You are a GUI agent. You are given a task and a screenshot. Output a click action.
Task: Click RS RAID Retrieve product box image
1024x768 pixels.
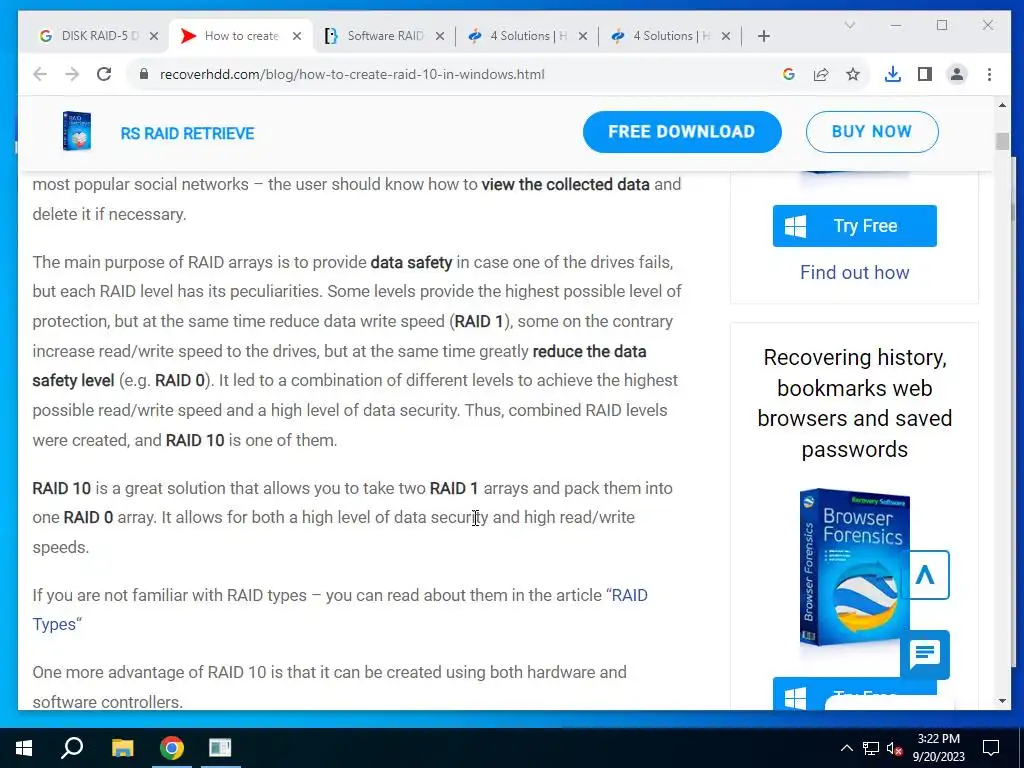pyautogui.click(x=76, y=131)
